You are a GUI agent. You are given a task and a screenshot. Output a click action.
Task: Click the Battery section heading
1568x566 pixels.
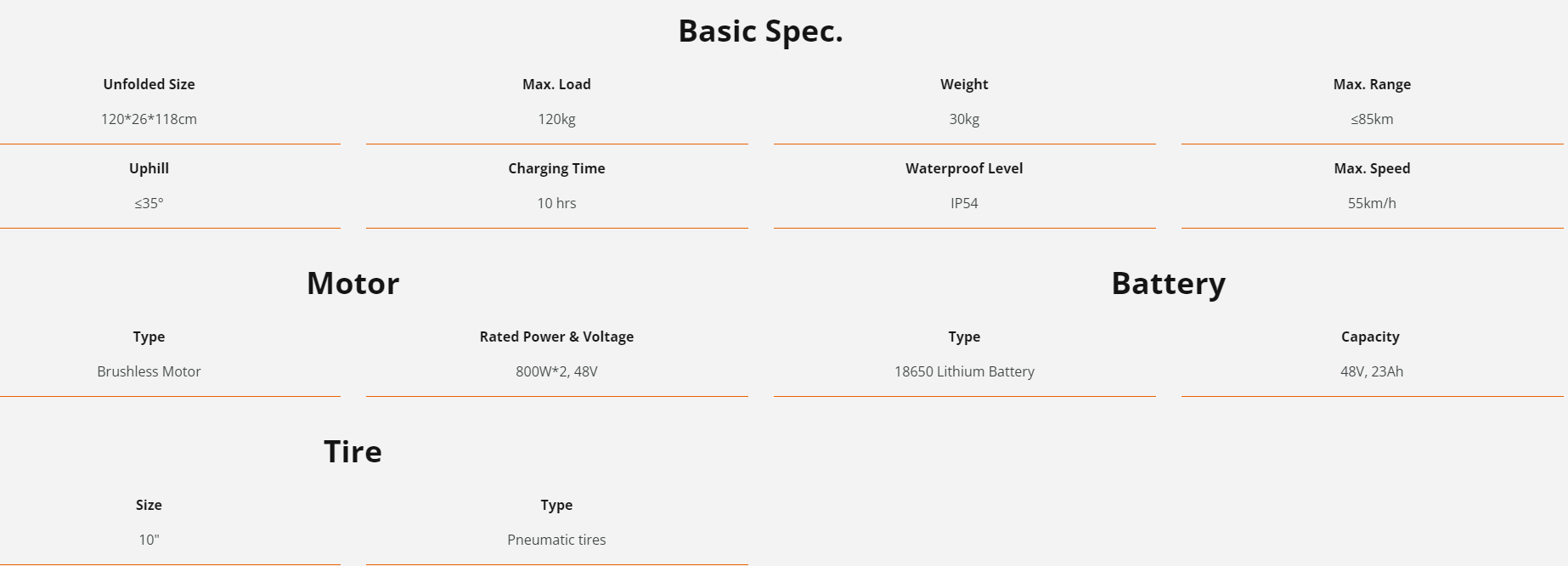click(x=1168, y=284)
